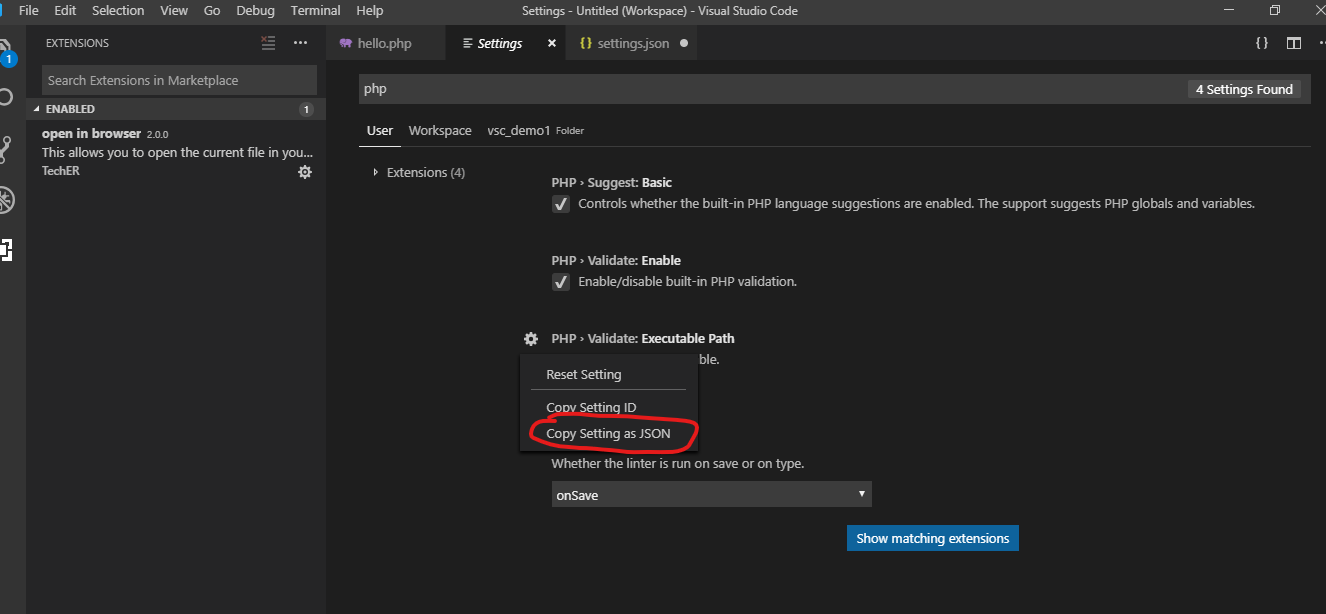Screen dimensions: 1326x614
Task: Open the File menu
Action: (29, 11)
